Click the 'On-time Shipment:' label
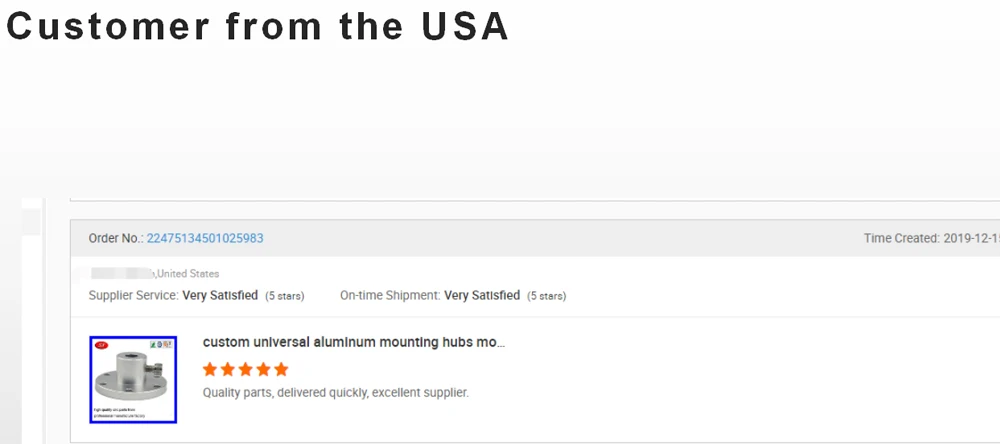This screenshot has height=444, width=1000. click(390, 296)
